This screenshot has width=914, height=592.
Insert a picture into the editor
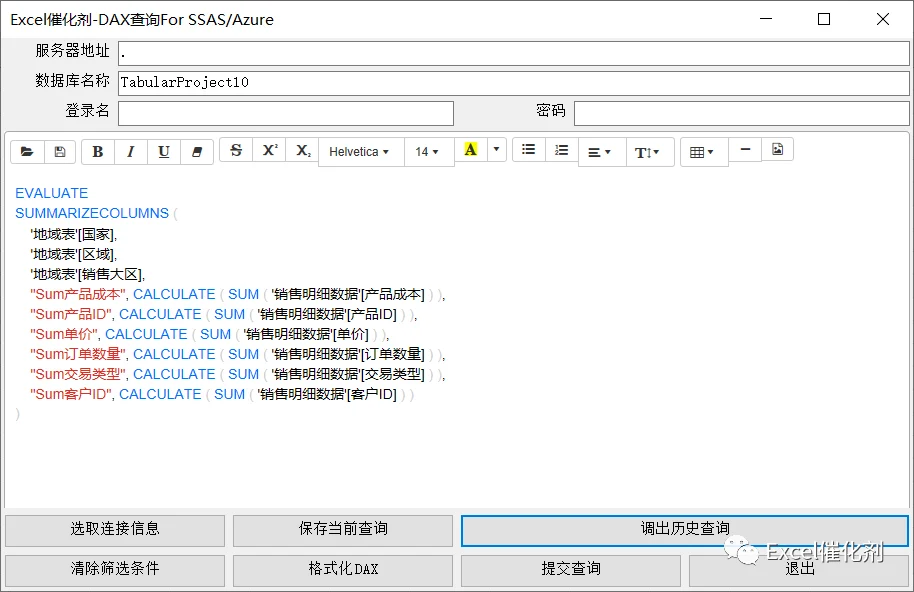[777, 149]
